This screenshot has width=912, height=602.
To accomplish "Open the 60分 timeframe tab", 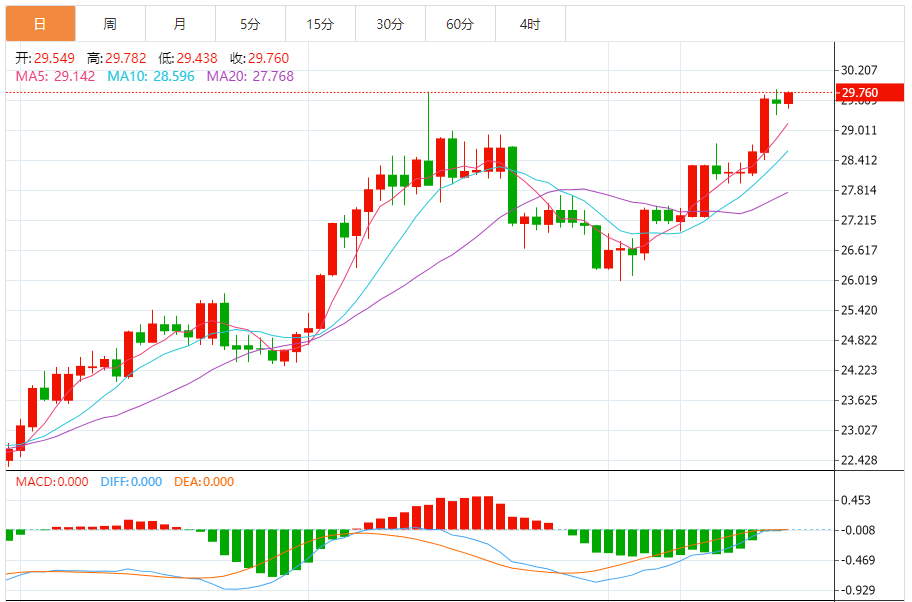I will coord(460,24).
